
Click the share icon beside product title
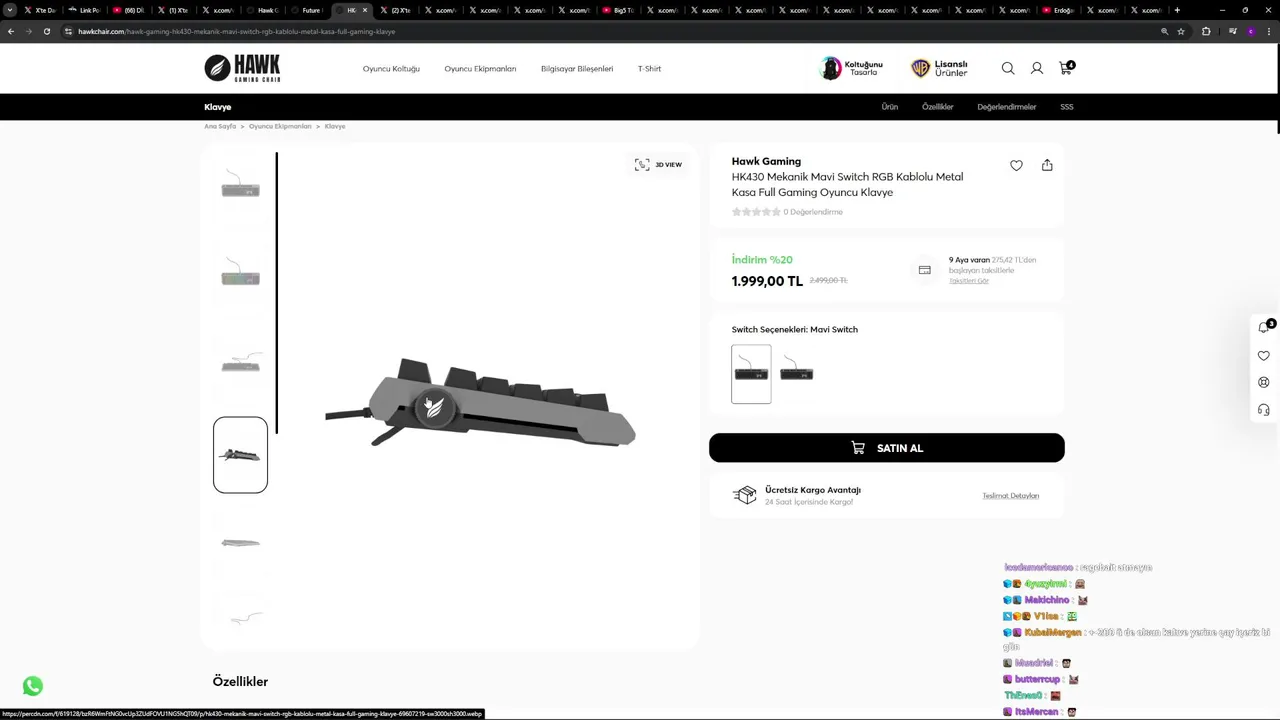click(1047, 165)
